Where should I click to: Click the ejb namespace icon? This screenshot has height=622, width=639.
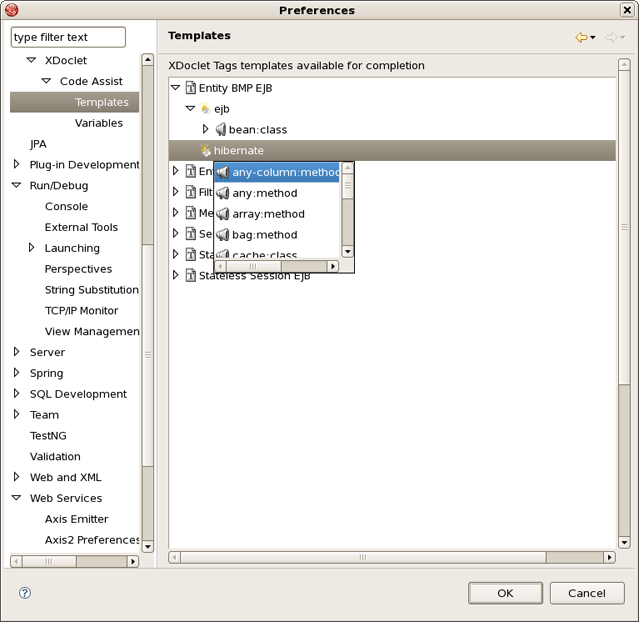click(205, 109)
